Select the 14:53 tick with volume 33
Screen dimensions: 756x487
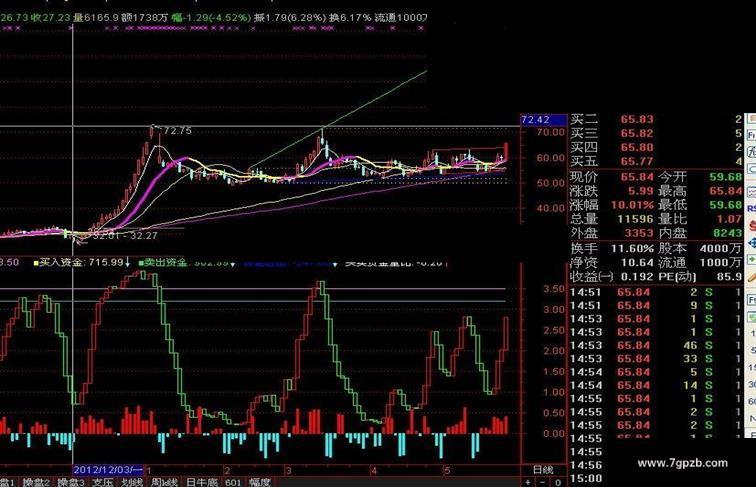(656, 359)
